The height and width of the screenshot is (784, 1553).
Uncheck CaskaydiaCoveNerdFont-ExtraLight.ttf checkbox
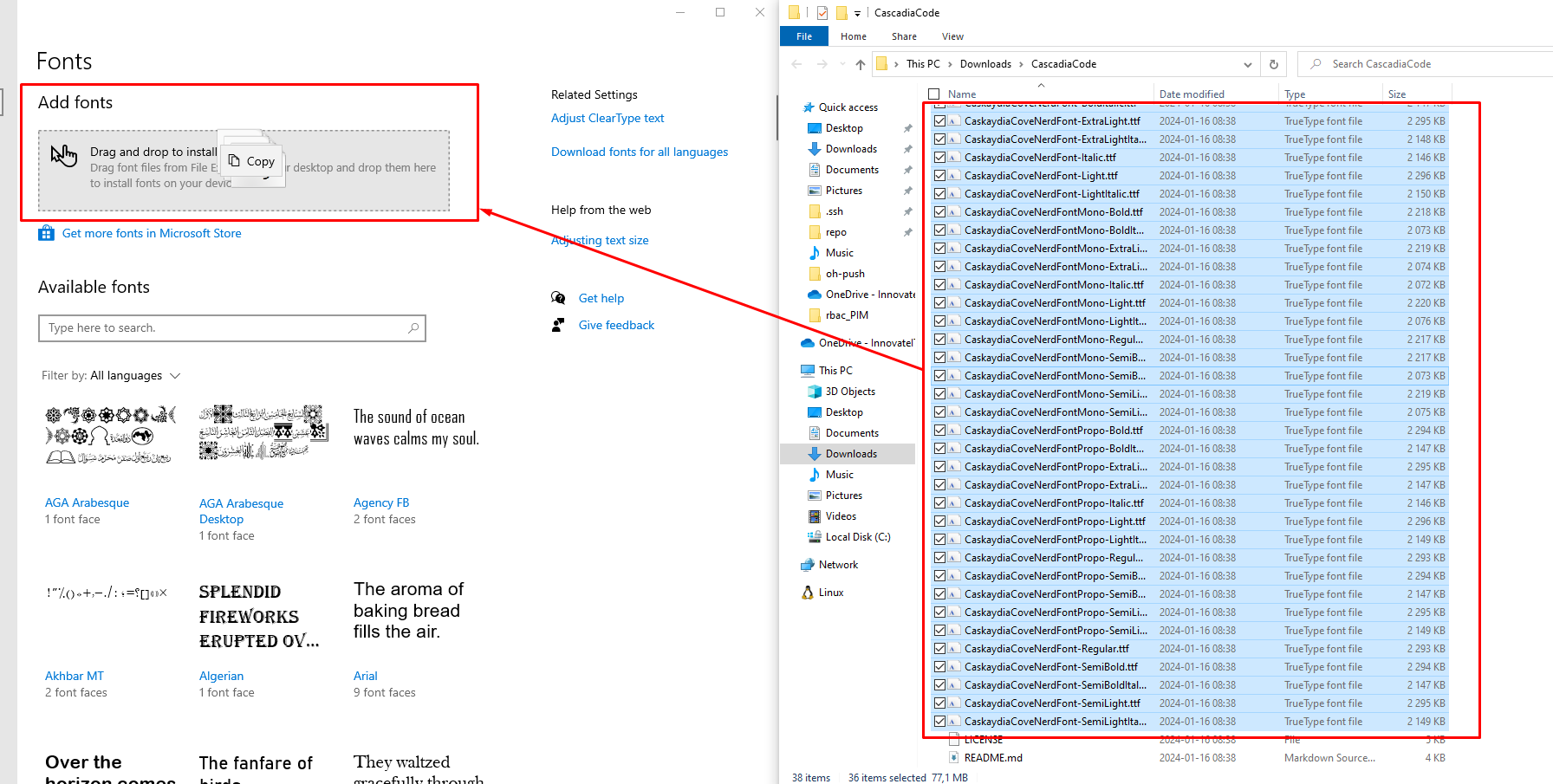939,121
